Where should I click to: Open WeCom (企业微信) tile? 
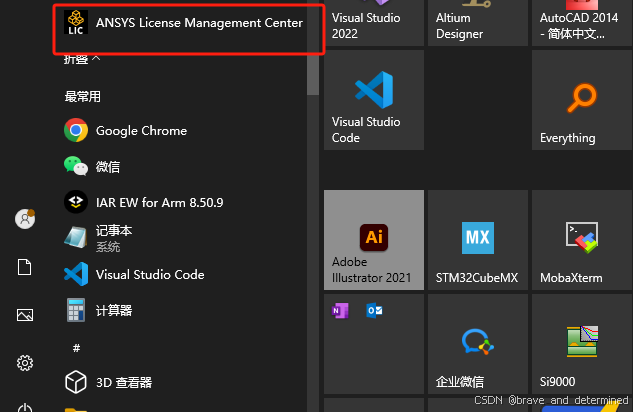click(478, 344)
